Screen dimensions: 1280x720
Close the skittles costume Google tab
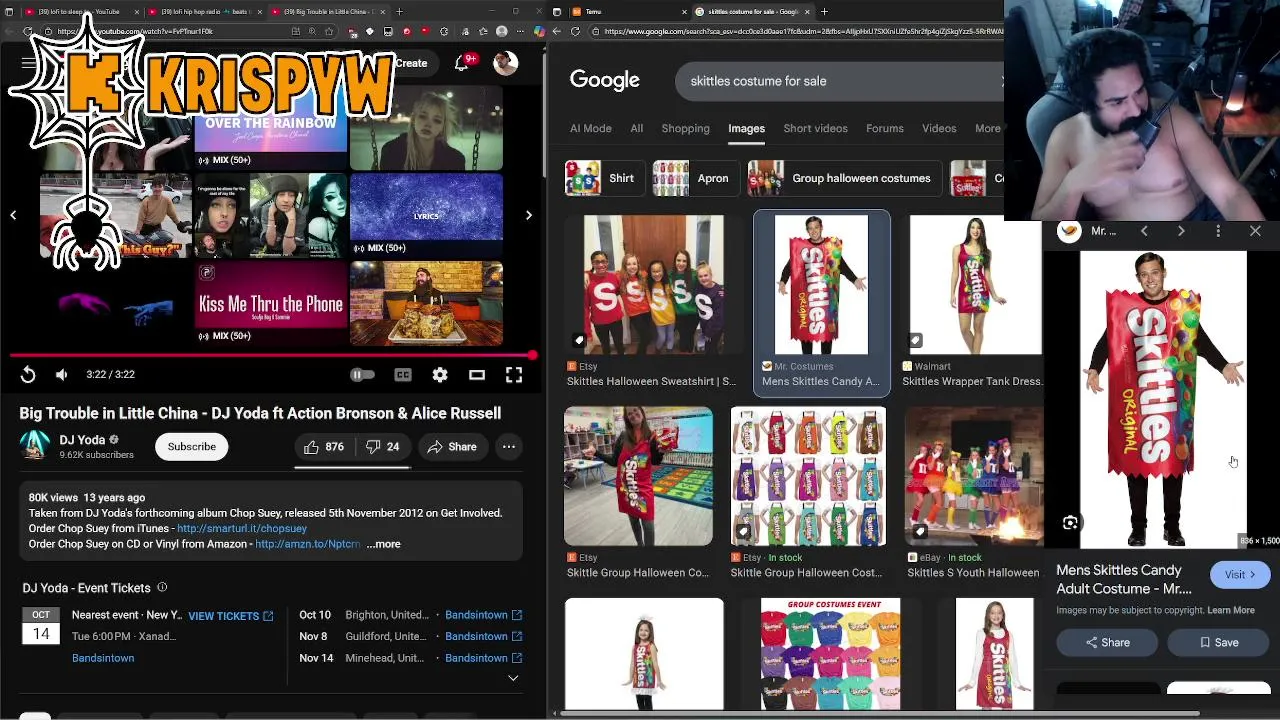coord(809,12)
